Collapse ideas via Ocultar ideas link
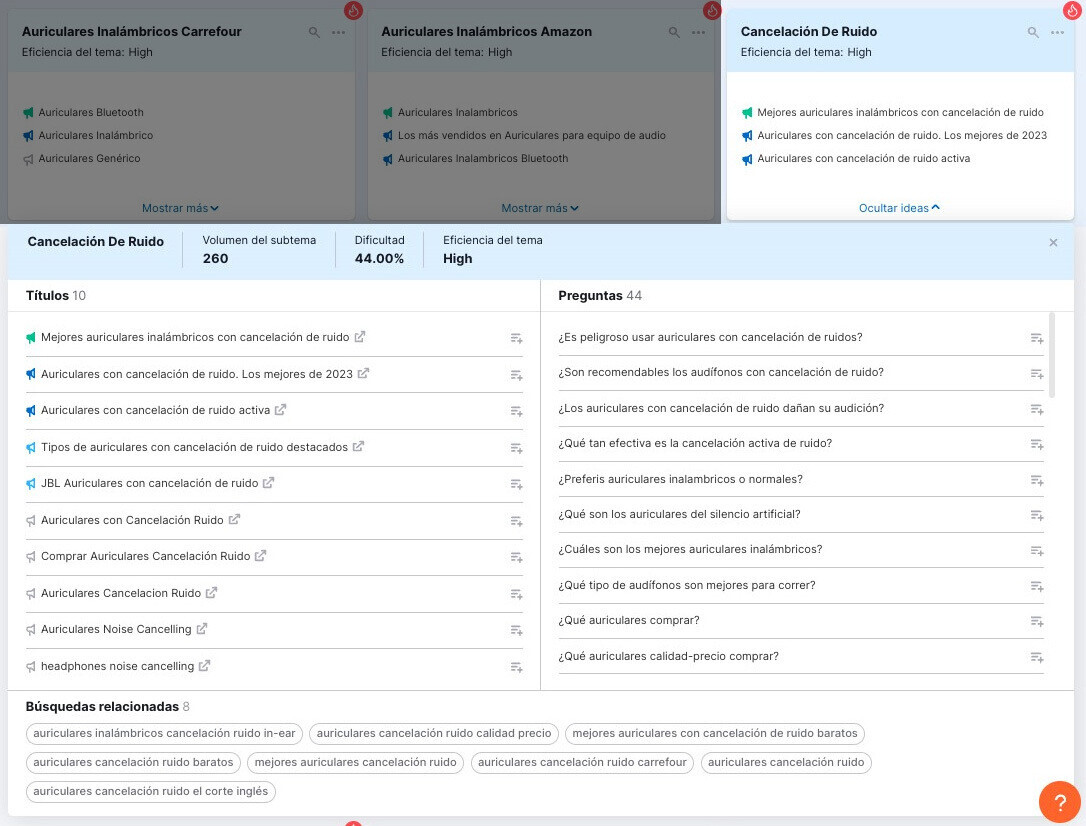This screenshot has height=826, width=1086. click(x=899, y=208)
